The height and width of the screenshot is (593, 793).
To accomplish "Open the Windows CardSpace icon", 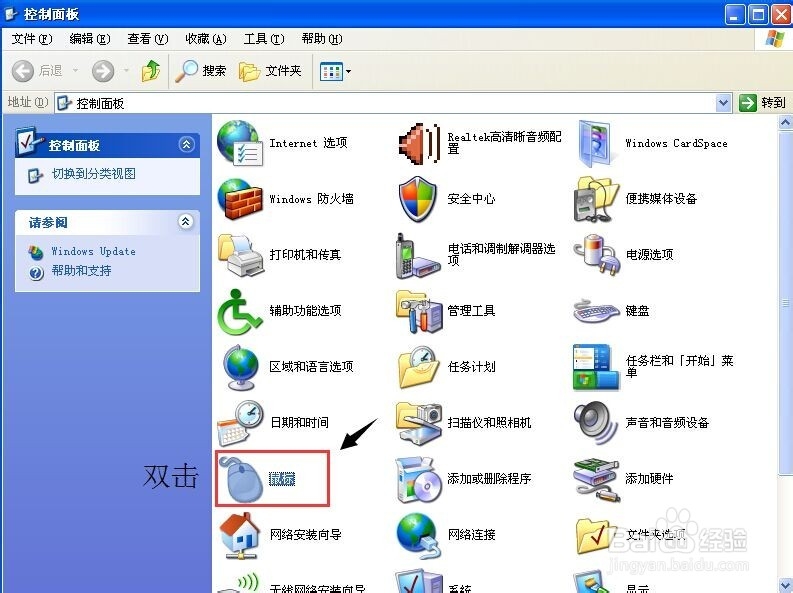I will [x=595, y=144].
